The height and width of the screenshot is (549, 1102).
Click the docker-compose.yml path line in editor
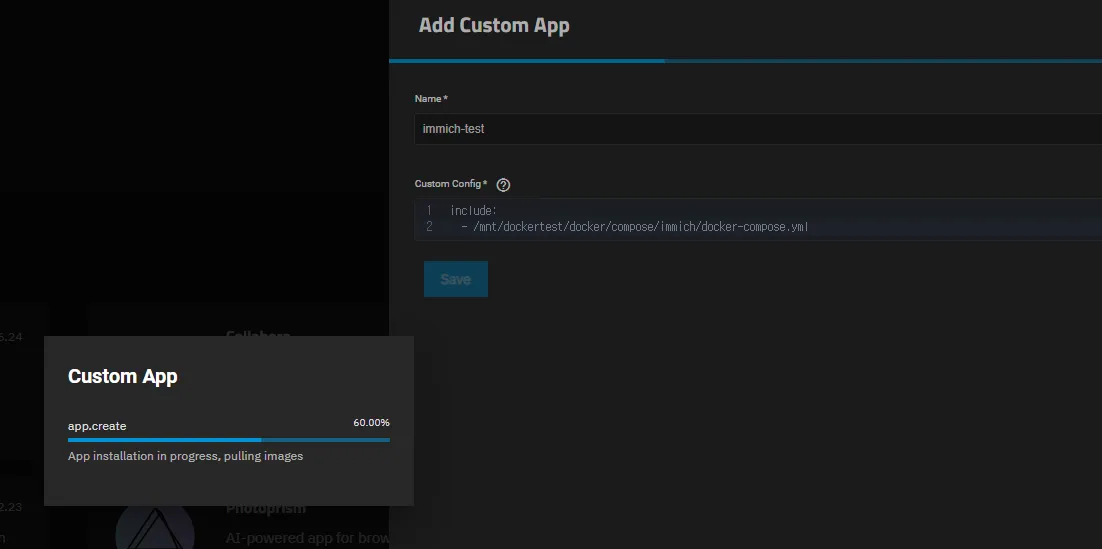(x=635, y=227)
